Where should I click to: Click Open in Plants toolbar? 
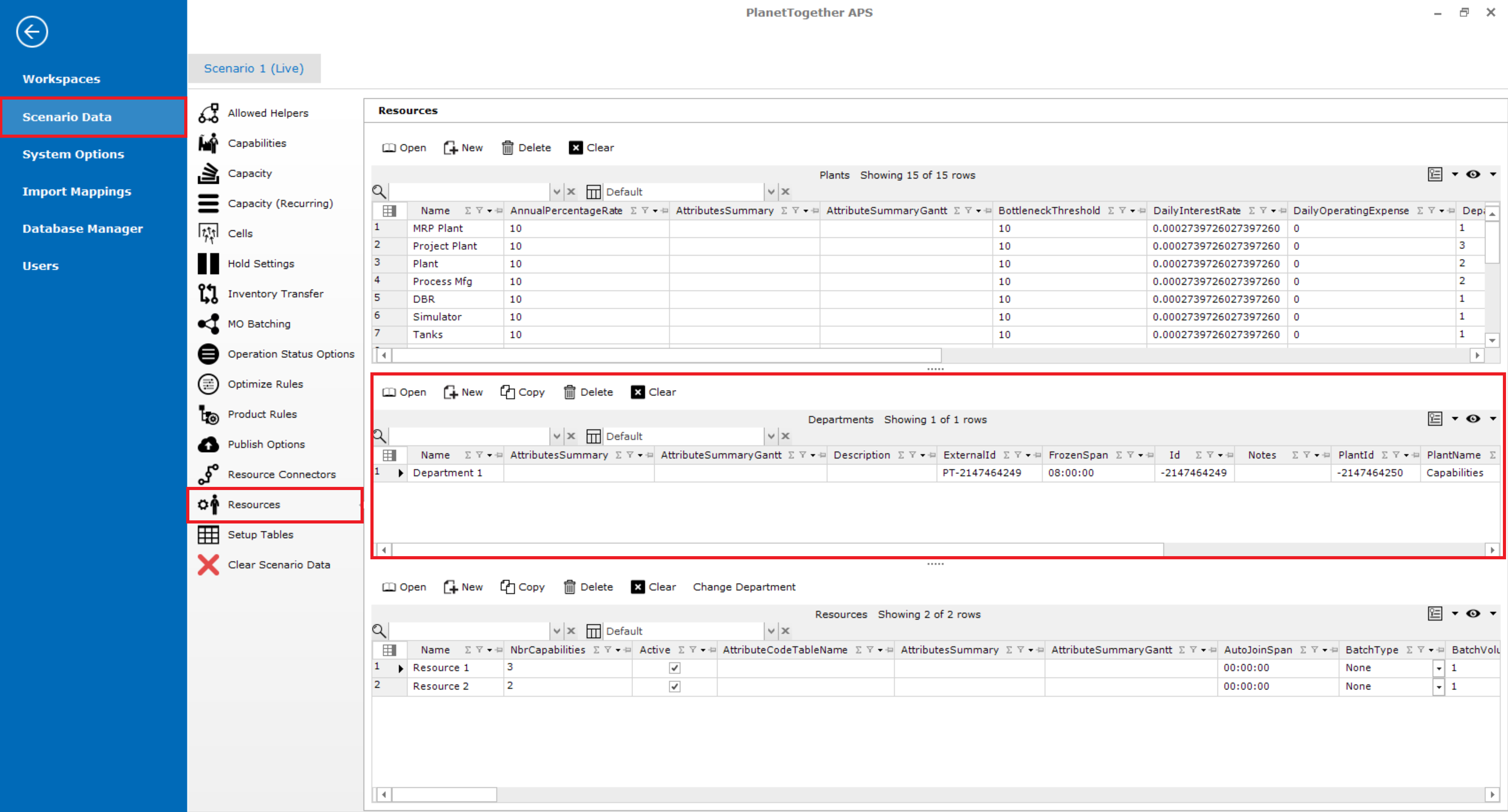coord(404,148)
